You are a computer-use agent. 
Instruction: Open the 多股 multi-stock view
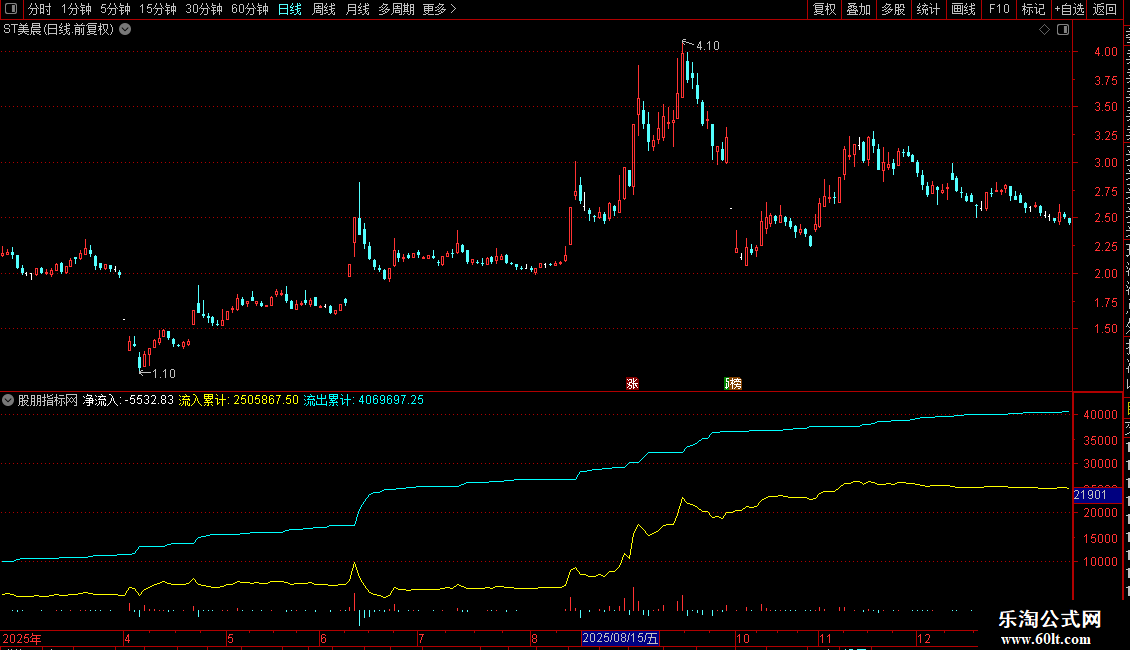[894, 9]
